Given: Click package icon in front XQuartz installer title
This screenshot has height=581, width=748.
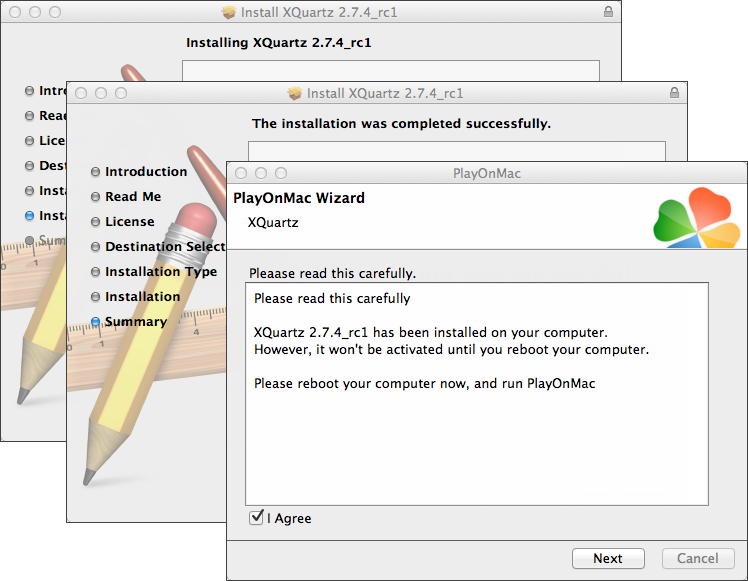Looking at the screenshot, I should coord(295,93).
